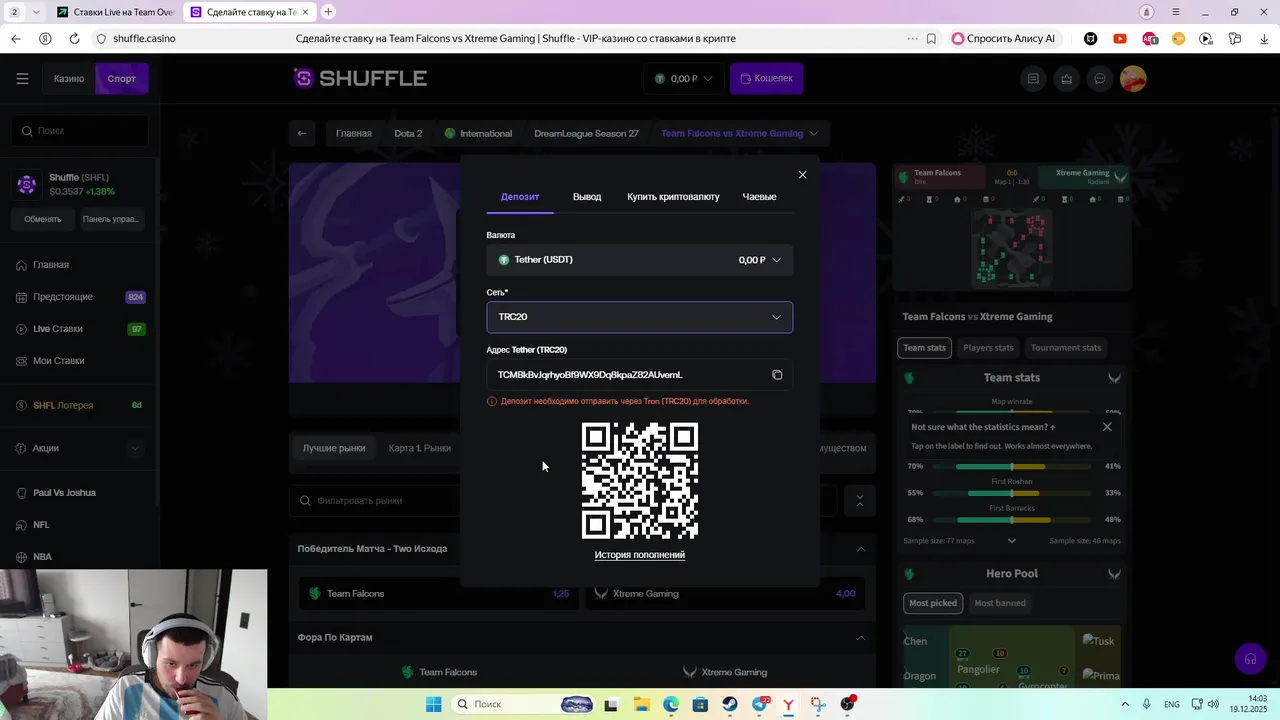
Task: Open the Чаевые tab
Action: (x=759, y=197)
